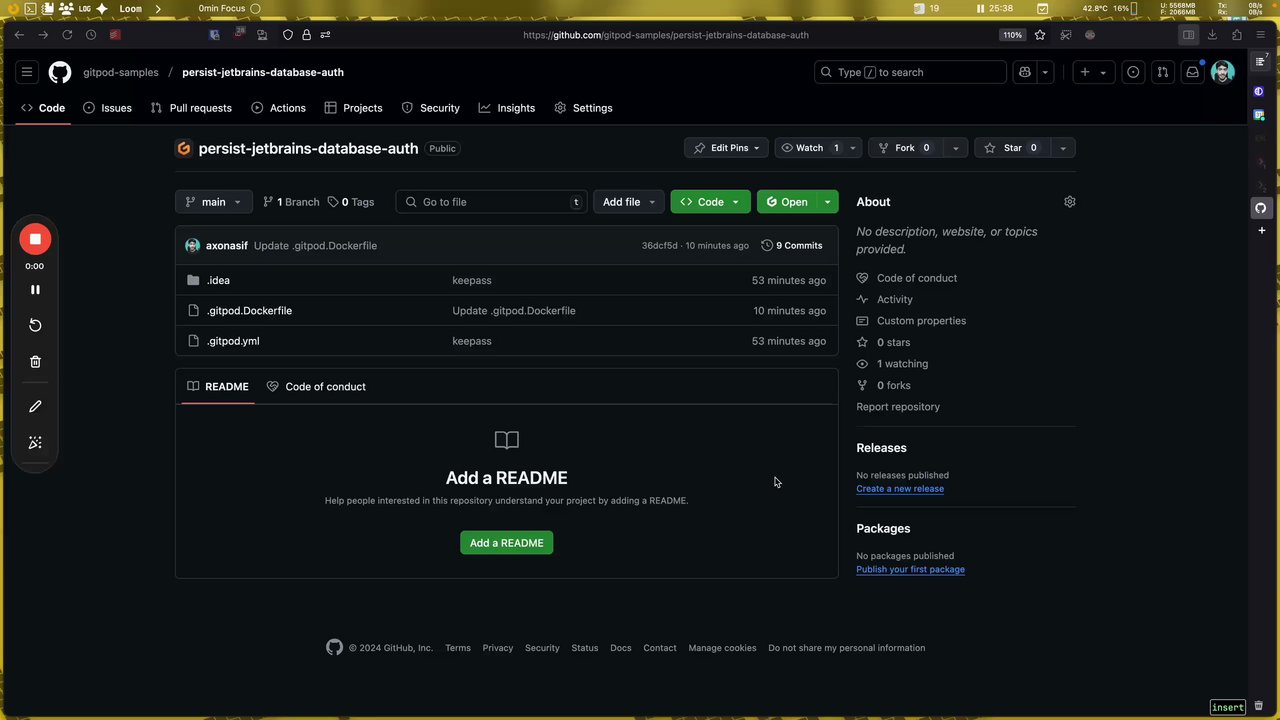
Task: Open the browser screenshot tool icon
Action: click(x=1065, y=35)
